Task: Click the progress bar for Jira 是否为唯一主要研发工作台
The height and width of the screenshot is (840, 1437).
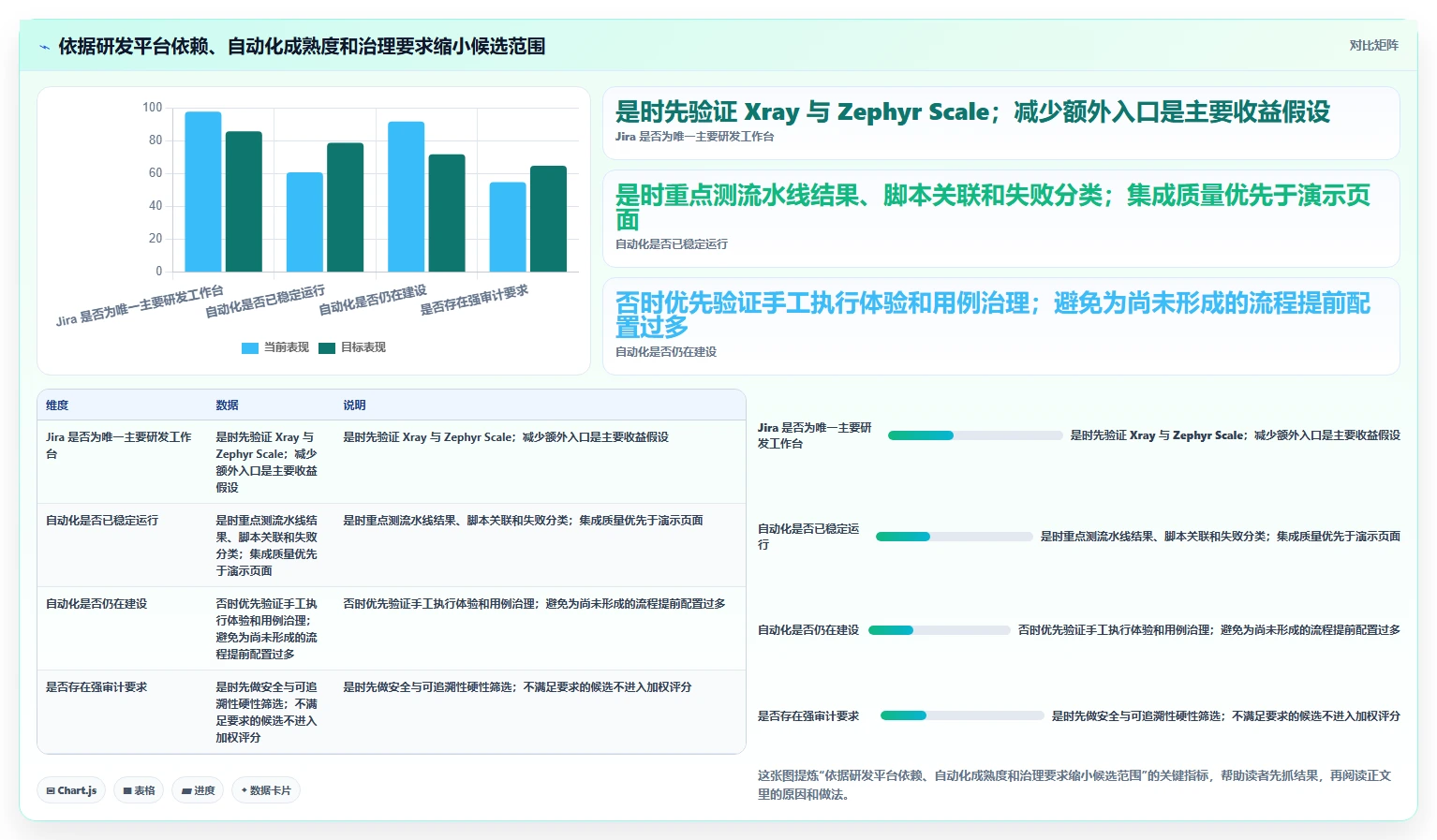Action: tap(974, 435)
